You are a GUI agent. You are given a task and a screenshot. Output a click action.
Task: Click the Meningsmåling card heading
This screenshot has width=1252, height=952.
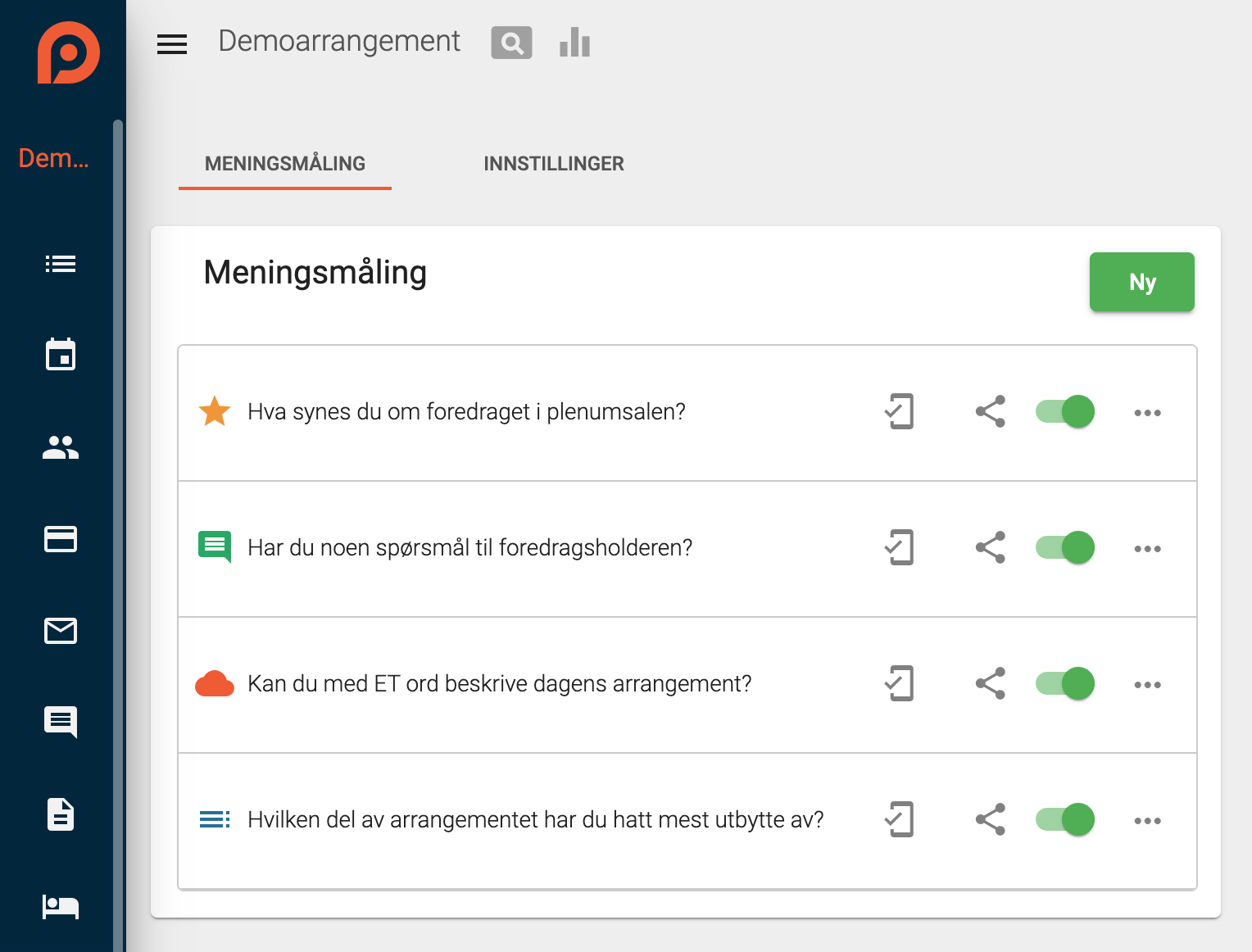click(315, 272)
